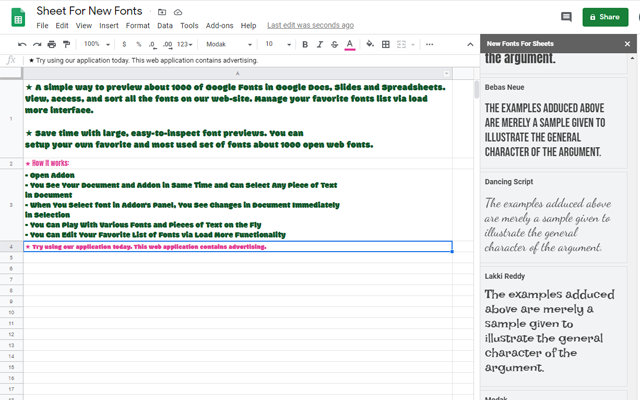Click the Google Sheets home logo
This screenshot has width=640, height=400.
pyautogui.click(x=18, y=18)
